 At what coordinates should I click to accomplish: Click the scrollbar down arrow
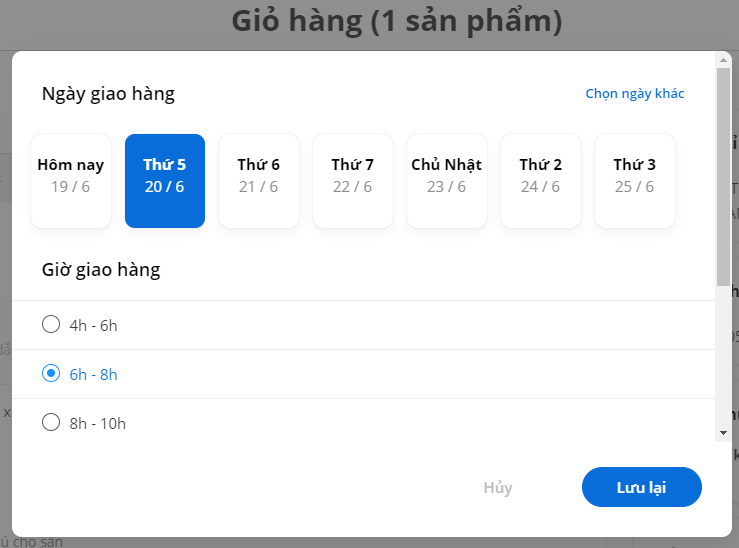(x=723, y=433)
